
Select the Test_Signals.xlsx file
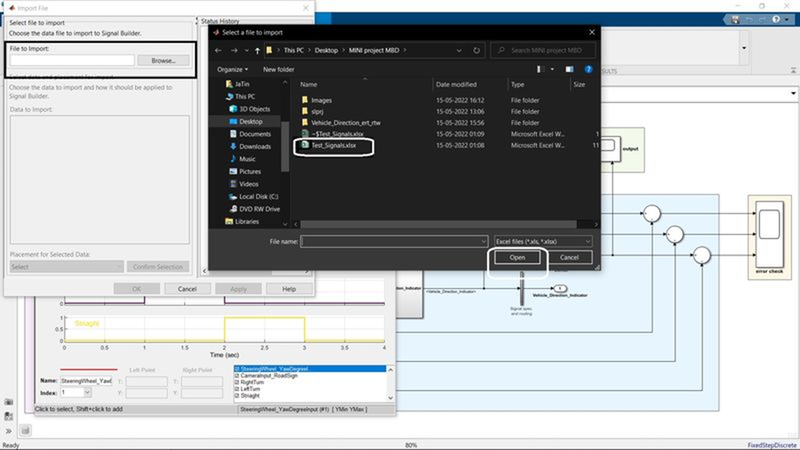334,145
